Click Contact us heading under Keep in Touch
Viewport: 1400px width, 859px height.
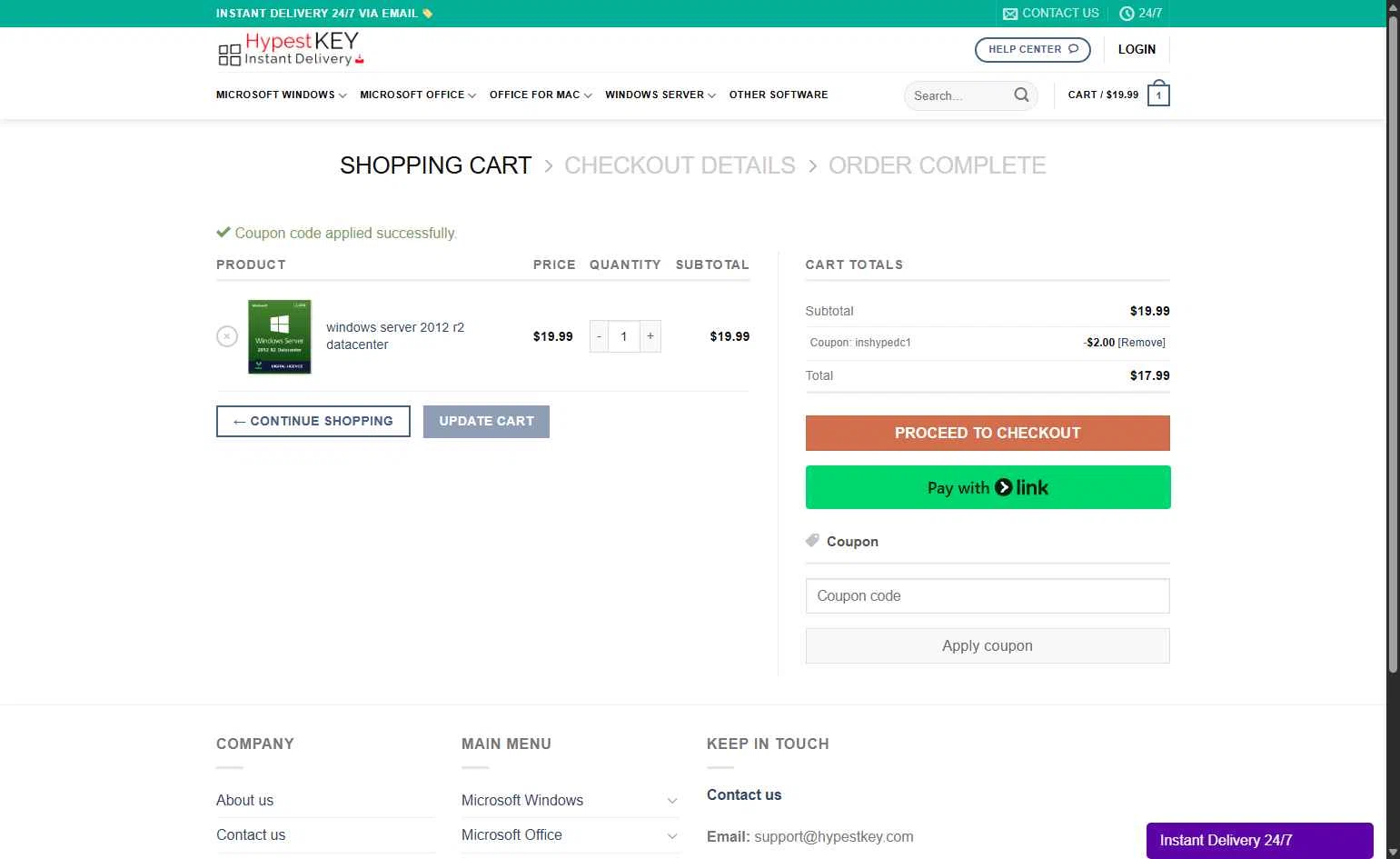click(x=744, y=794)
